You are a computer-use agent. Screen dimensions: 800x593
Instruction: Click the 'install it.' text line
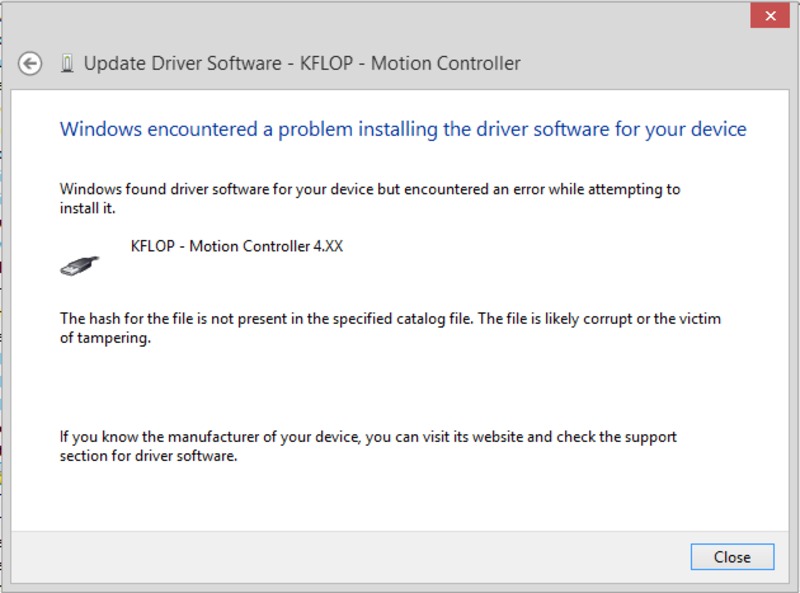pyautogui.click(x=88, y=209)
